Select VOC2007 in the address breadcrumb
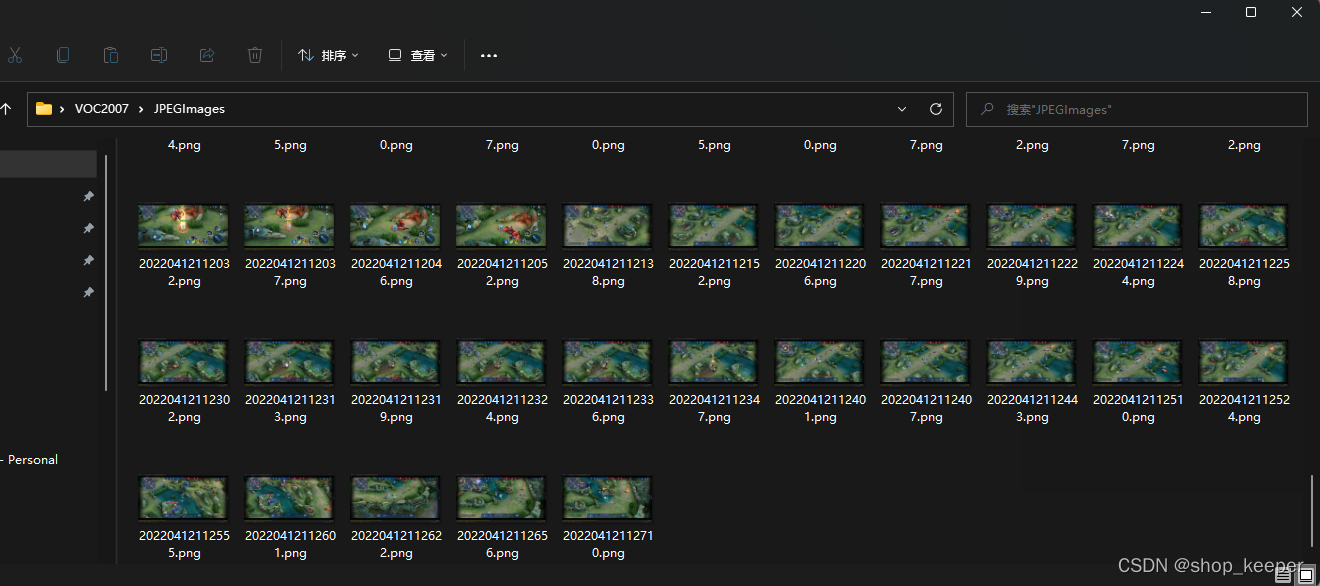 (102, 109)
